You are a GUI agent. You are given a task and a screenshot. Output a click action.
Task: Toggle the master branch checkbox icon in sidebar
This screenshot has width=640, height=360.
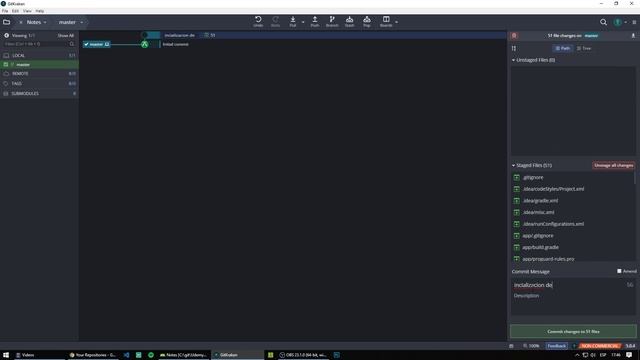coord(6,64)
